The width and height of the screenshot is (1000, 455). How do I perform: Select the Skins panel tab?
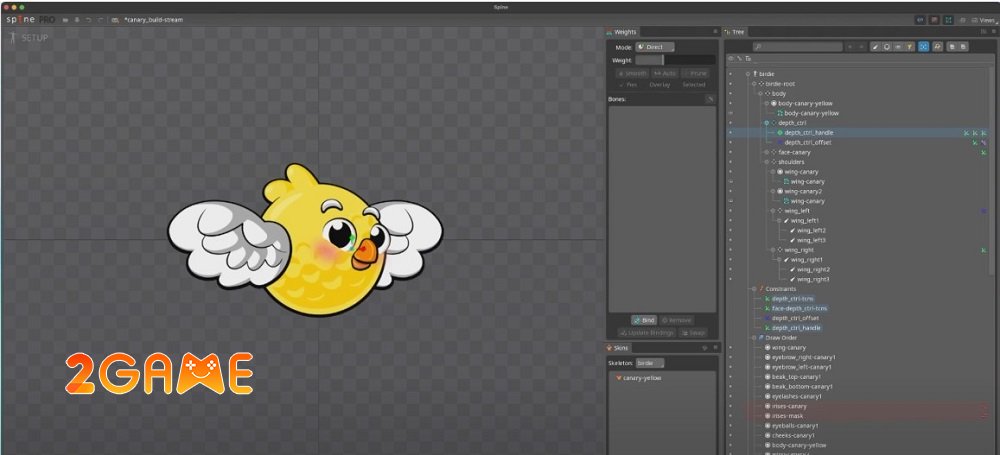point(620,347)
